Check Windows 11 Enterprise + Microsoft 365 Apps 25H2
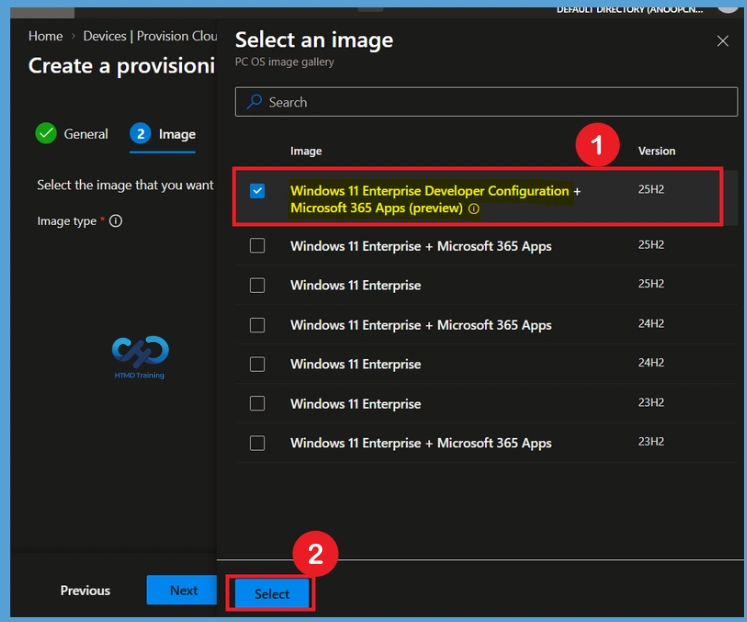This screenshot has width=747, height=622. [x=257, y=246]
